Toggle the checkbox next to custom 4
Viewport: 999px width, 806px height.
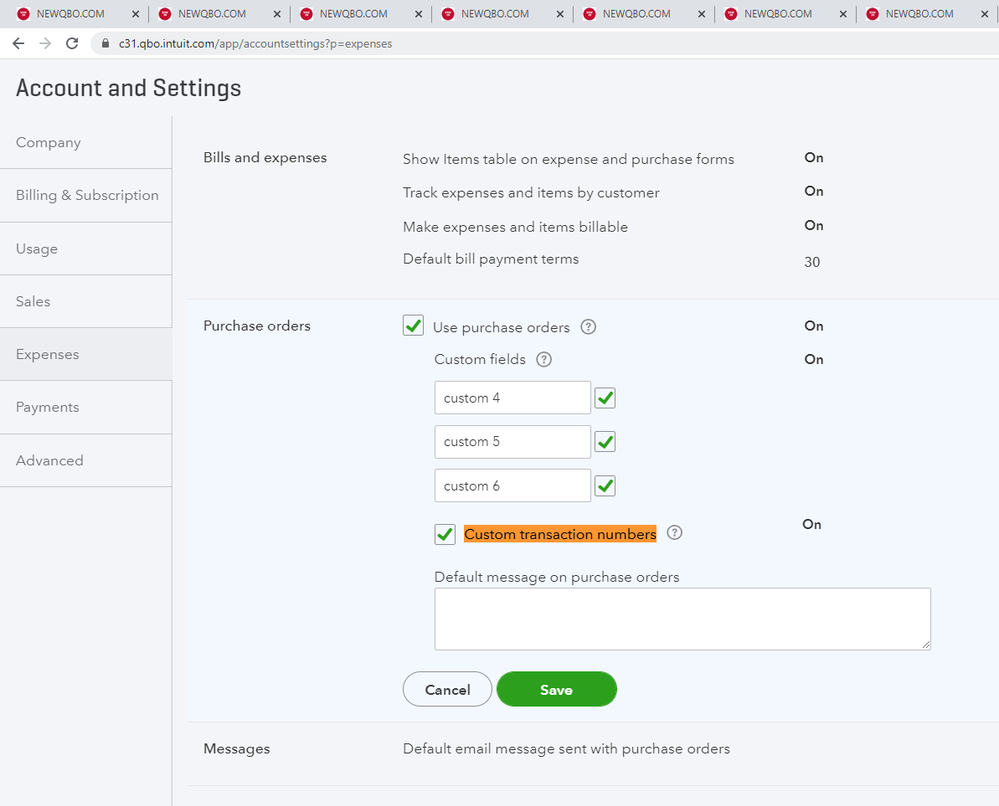tap(605, 398)
